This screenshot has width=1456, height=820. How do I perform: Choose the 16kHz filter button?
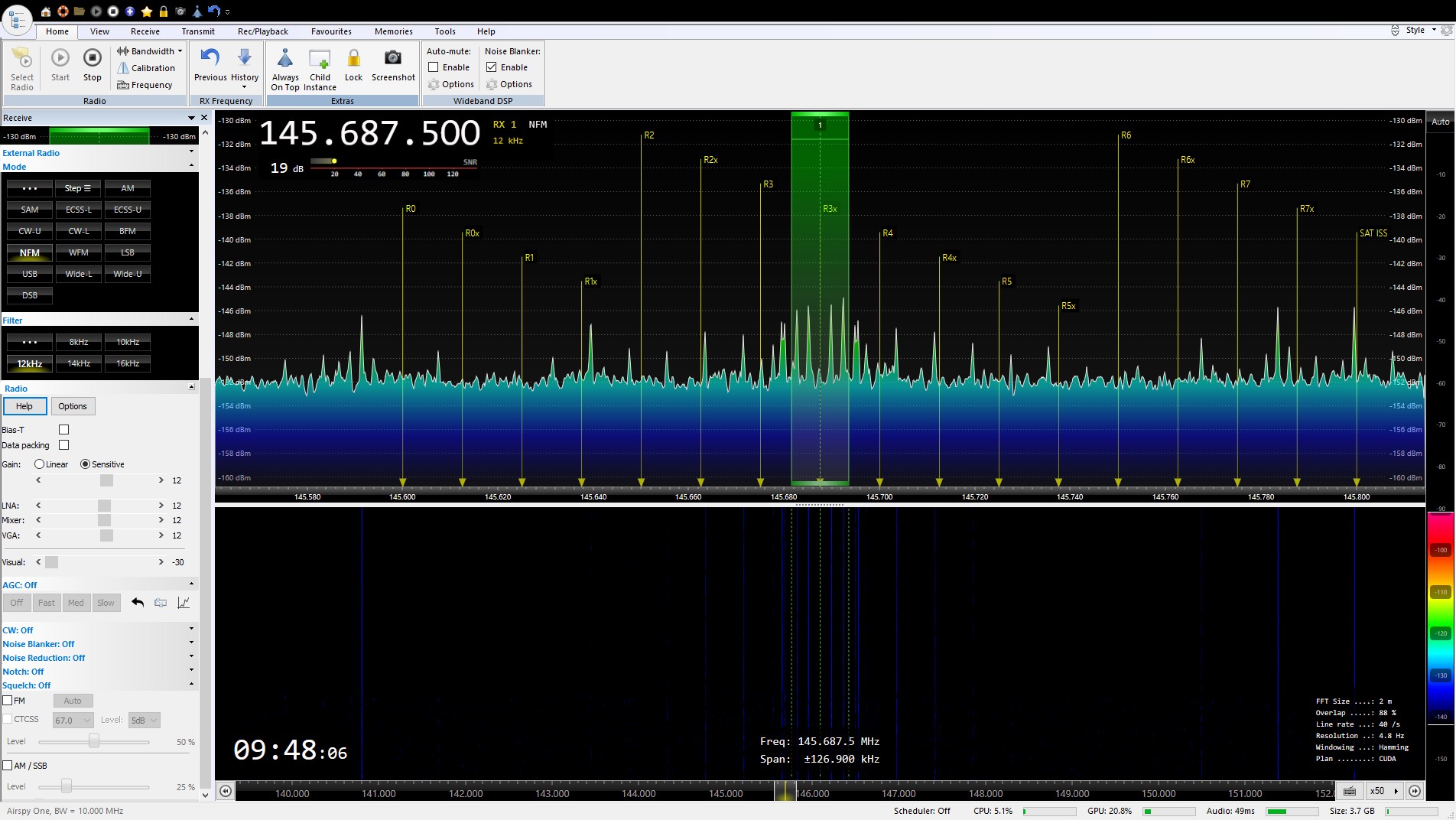128,363
